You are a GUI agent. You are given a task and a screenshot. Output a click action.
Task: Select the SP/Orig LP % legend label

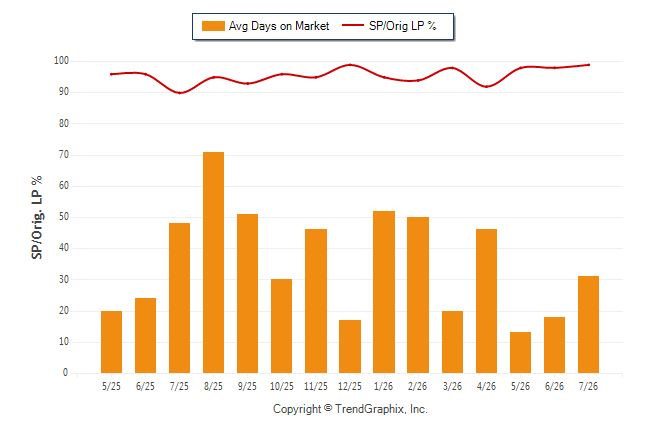point(403,26)
